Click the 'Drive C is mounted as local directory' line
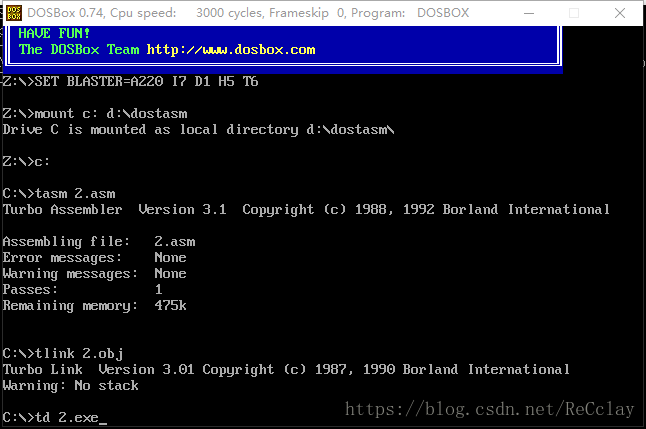Viewport: 646px width, 429px height. coord(199,130)
